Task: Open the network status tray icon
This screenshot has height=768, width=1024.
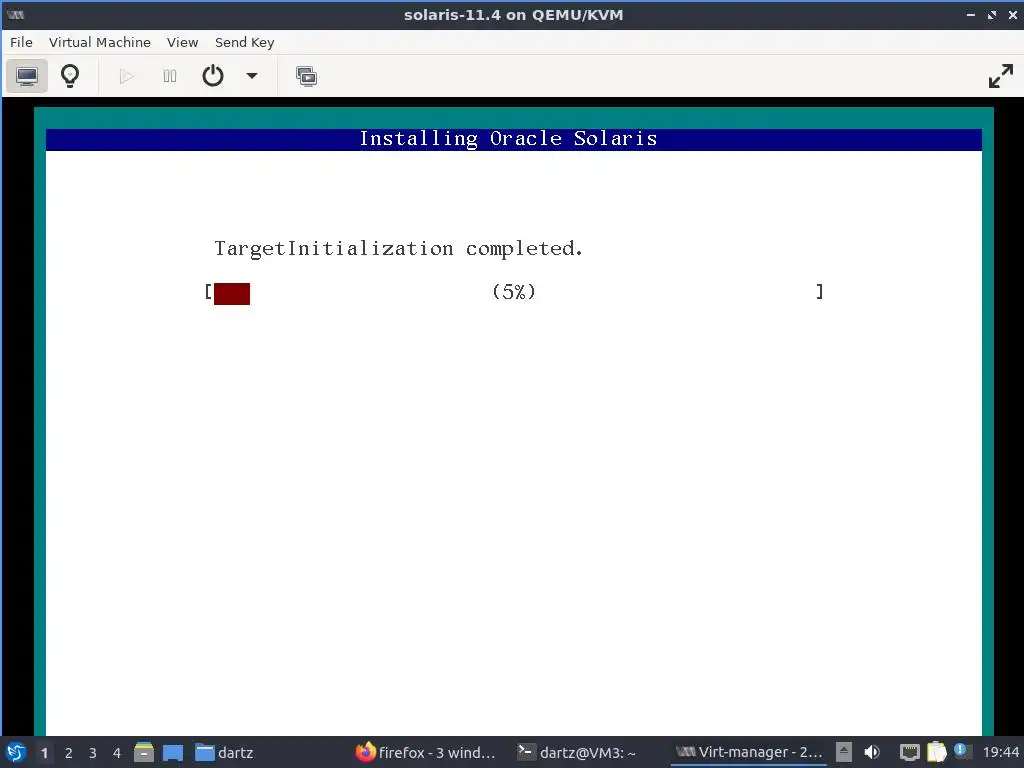Action: 910,752
